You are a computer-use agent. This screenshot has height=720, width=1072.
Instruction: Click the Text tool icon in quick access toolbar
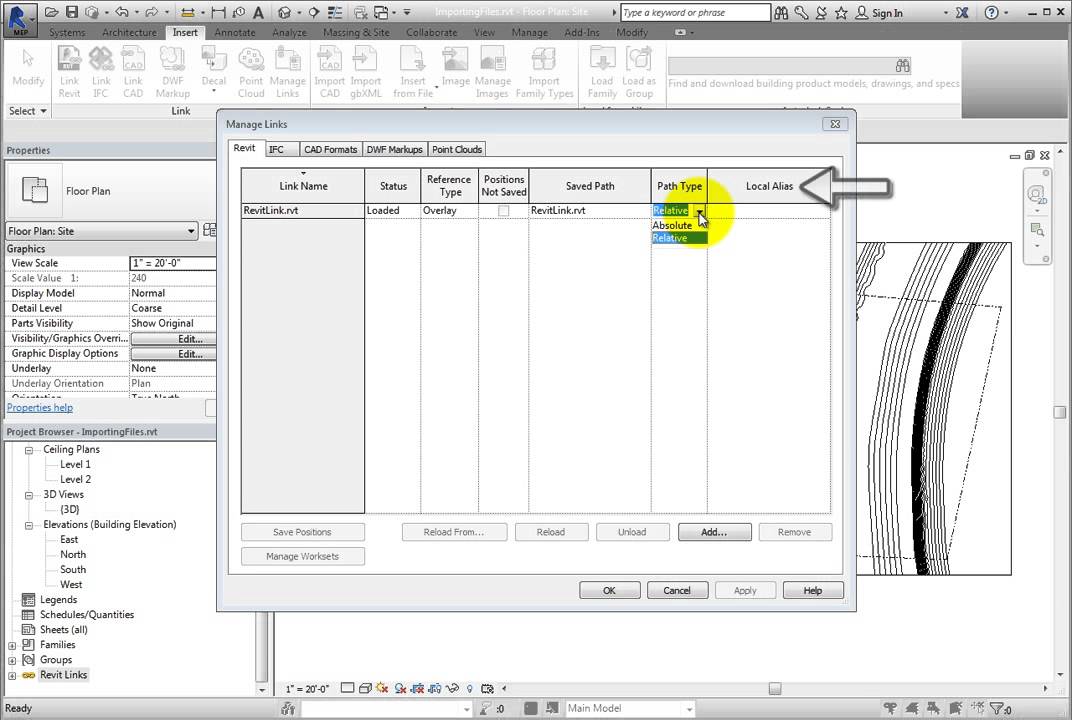pyautogui.click(x=258, y=12)
